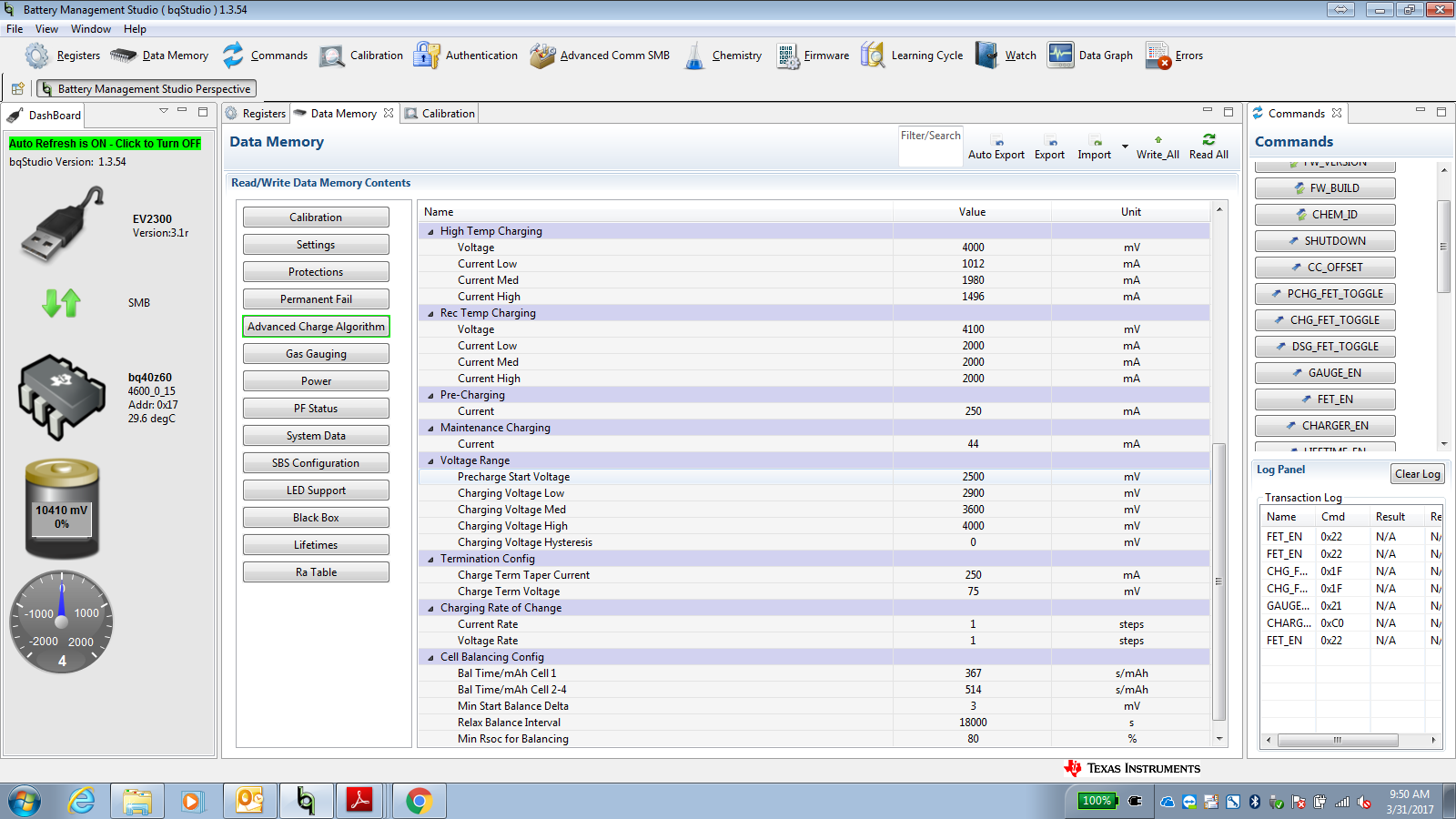Open the Help menu
The height and width of the screenshot is (819, 1456).
coord(135,29)
